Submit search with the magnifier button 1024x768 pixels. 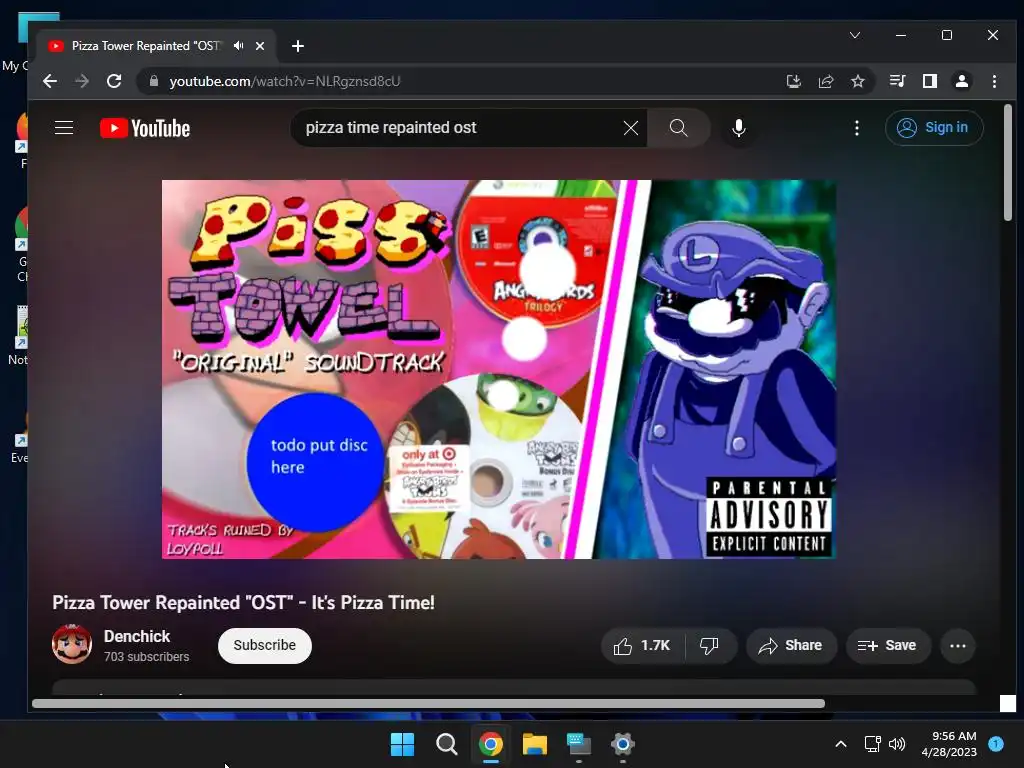pos(679,127)
